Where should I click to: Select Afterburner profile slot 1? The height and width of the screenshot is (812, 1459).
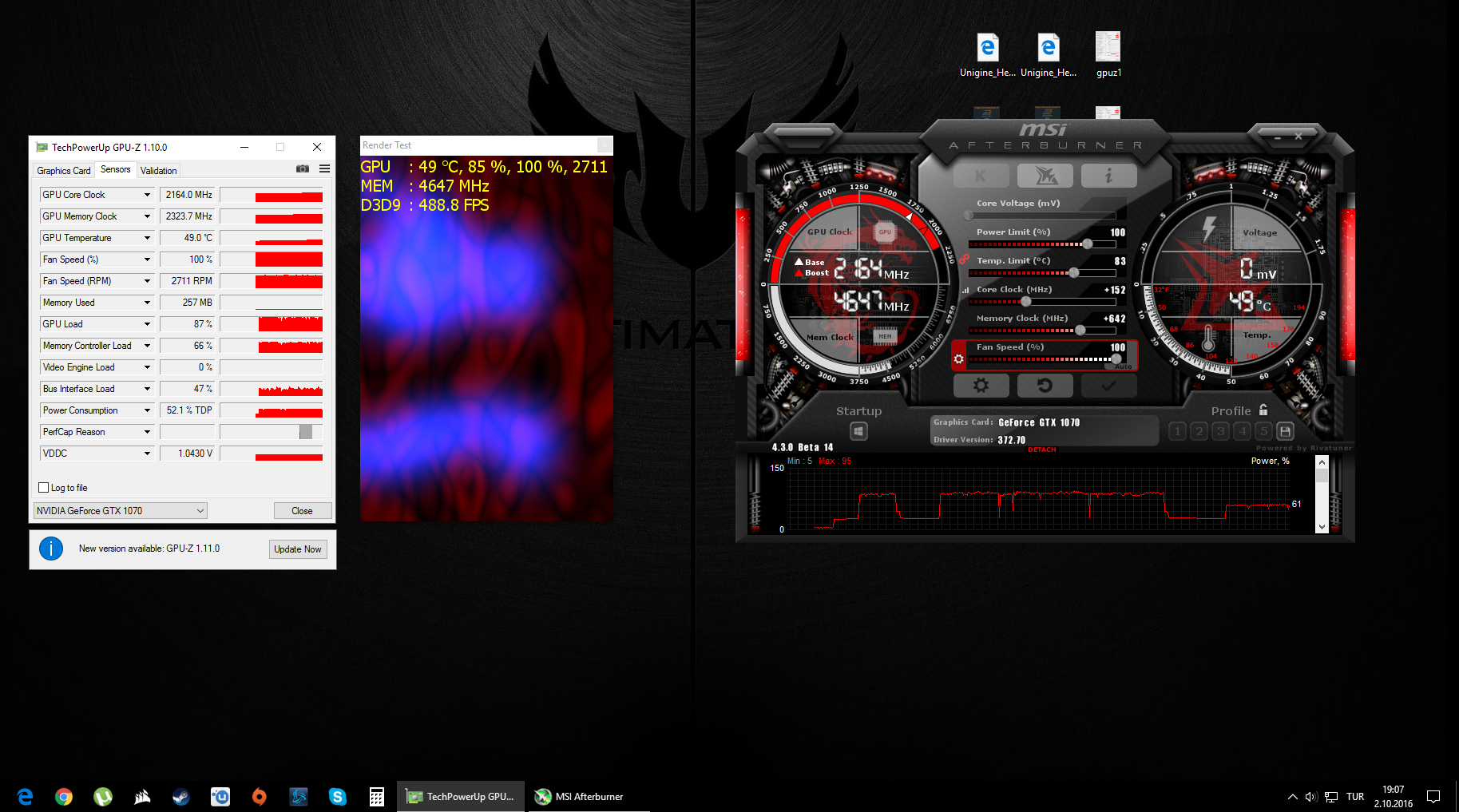pos(1177,431)
